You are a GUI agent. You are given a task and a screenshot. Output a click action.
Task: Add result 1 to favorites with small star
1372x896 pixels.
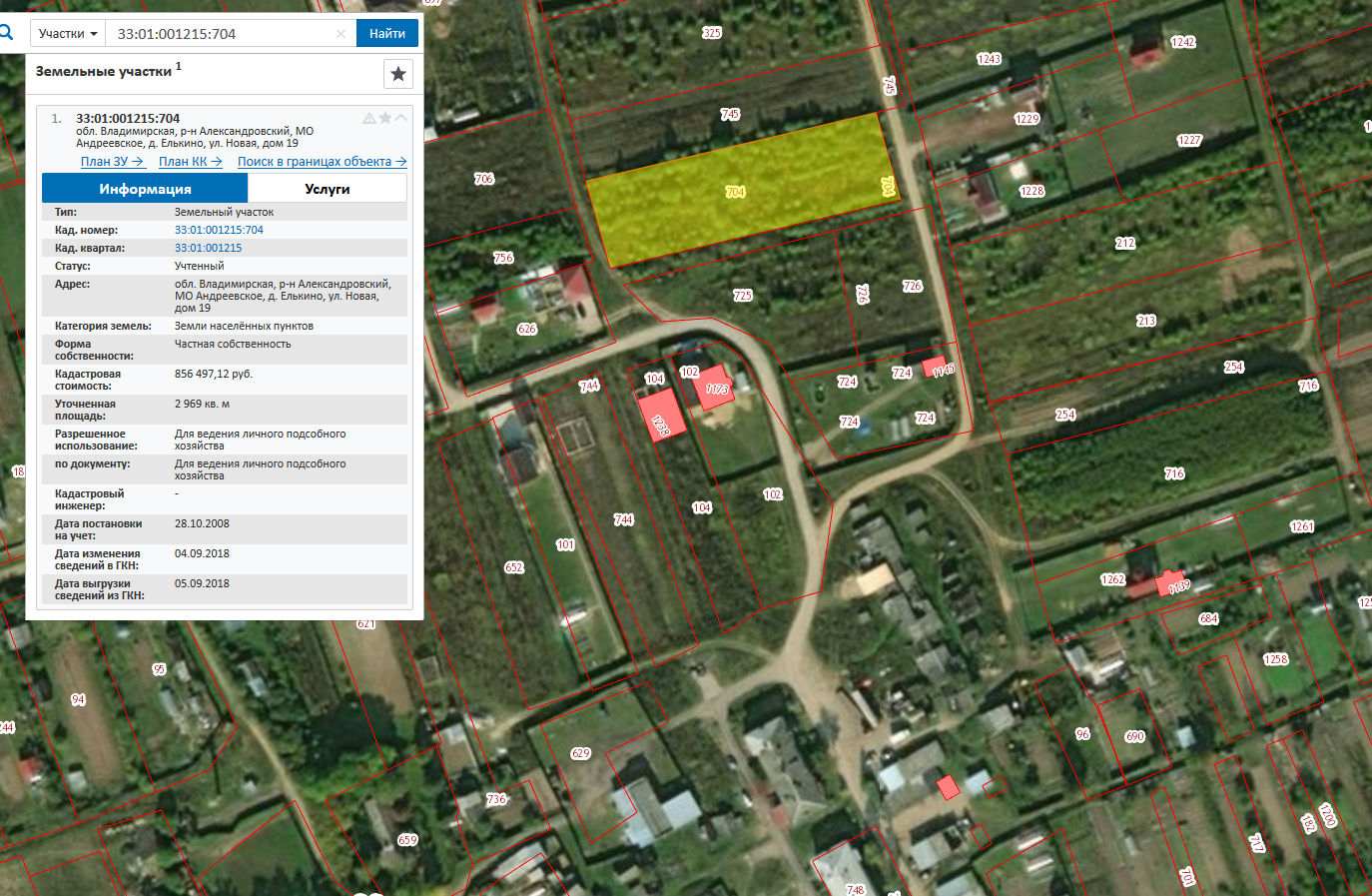[385, 118]
